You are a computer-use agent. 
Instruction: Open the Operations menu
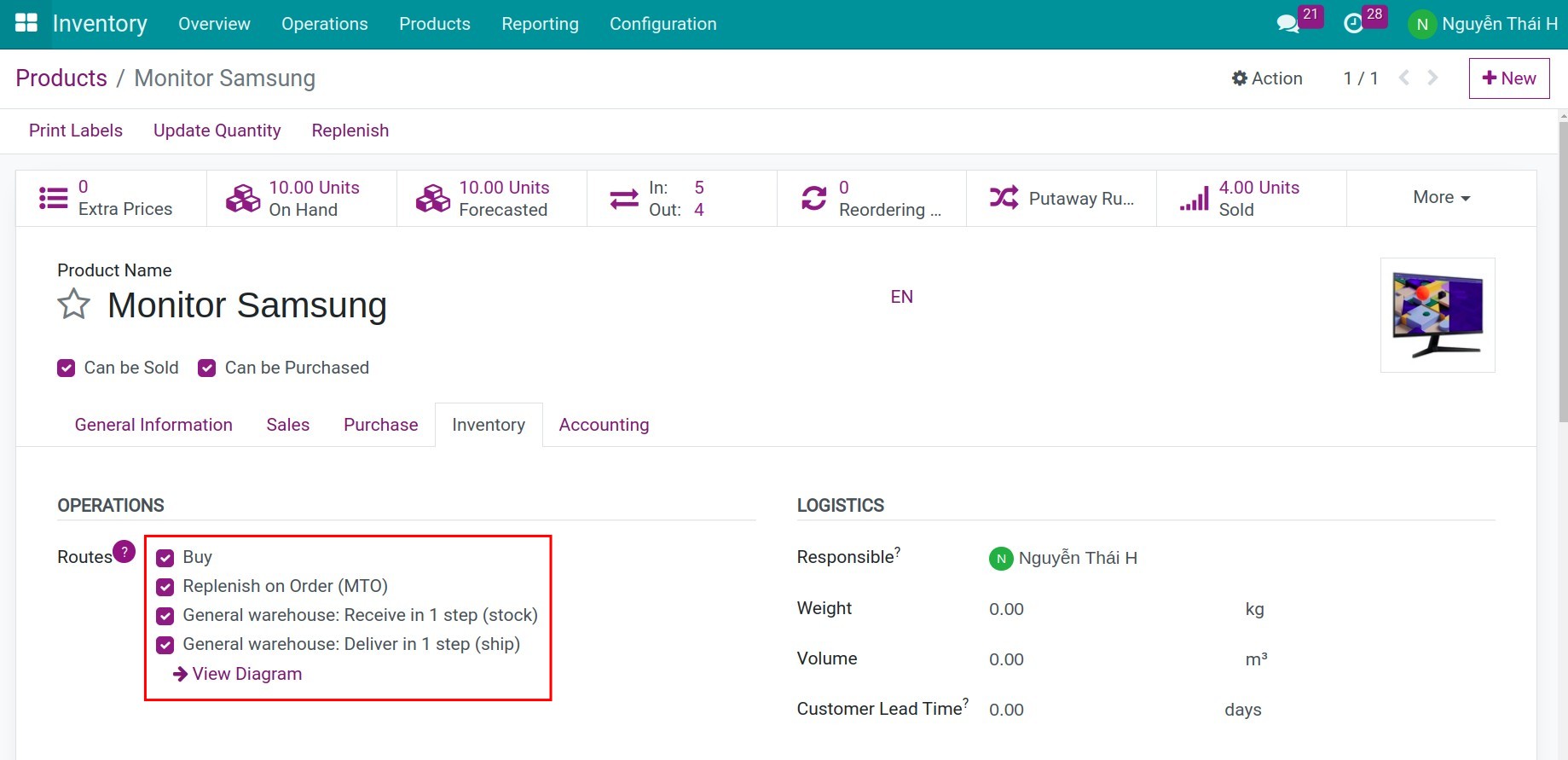tap(325, 24)
